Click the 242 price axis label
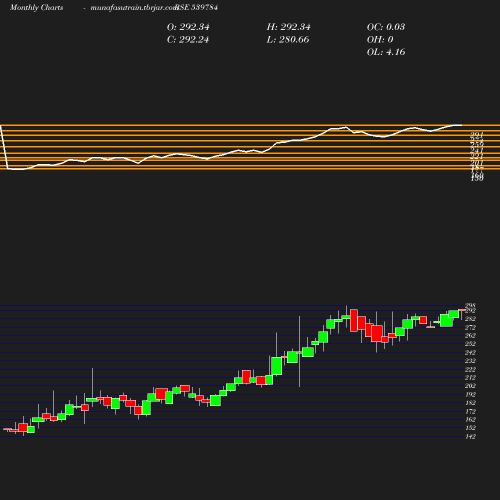 (470, 353)
